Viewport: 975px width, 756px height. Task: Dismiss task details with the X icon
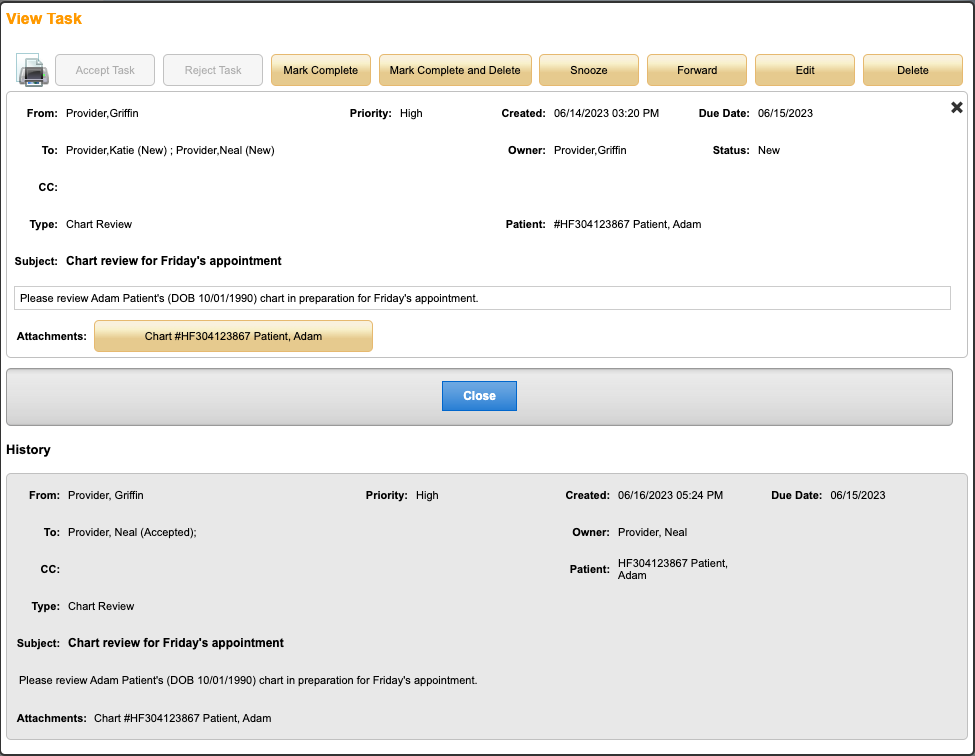[x=956, y=108]
